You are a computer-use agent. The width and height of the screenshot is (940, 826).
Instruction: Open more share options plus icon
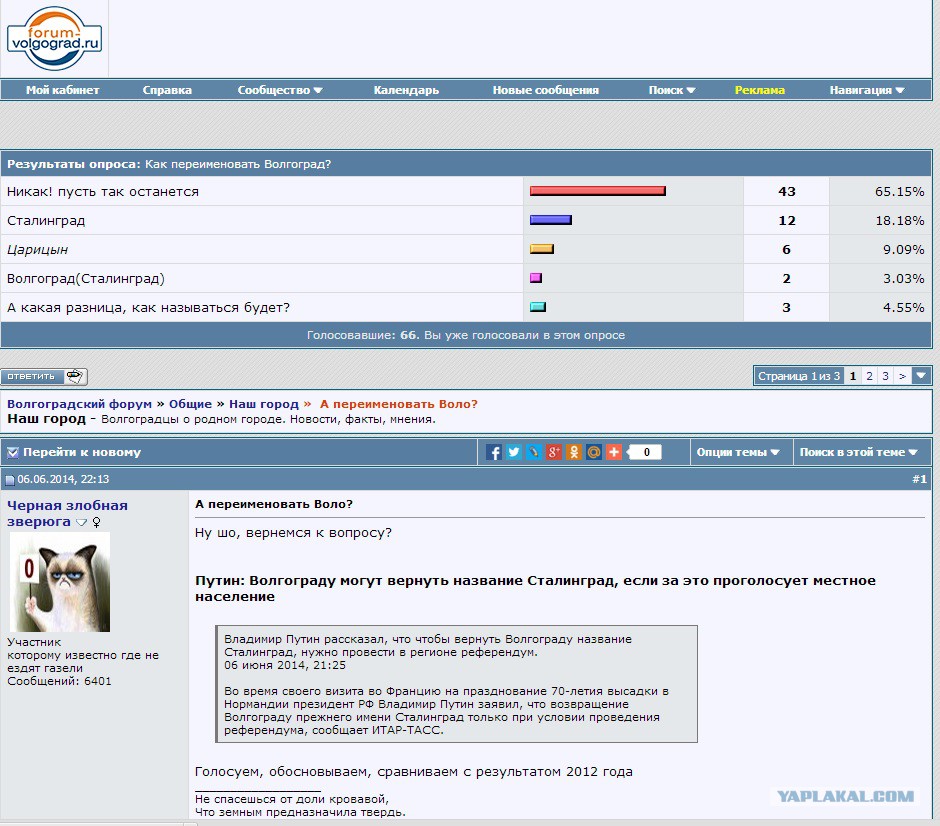coord(614,453)
